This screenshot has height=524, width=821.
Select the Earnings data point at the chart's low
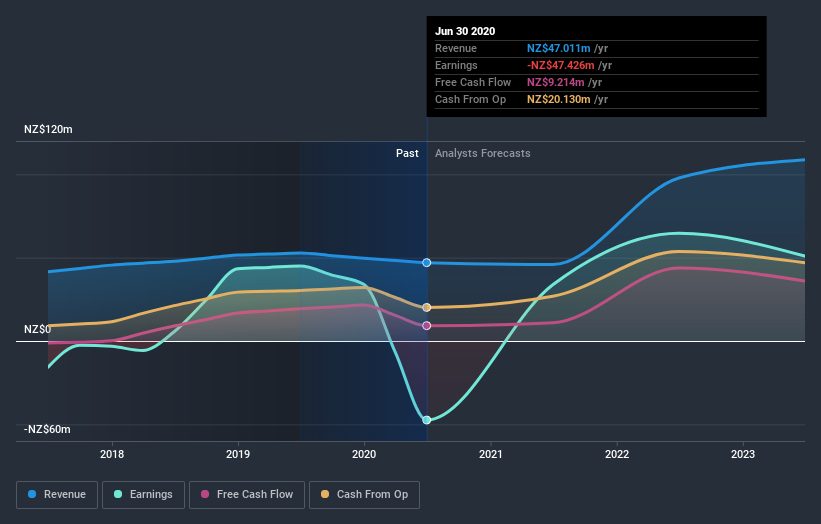pos(427,420)
